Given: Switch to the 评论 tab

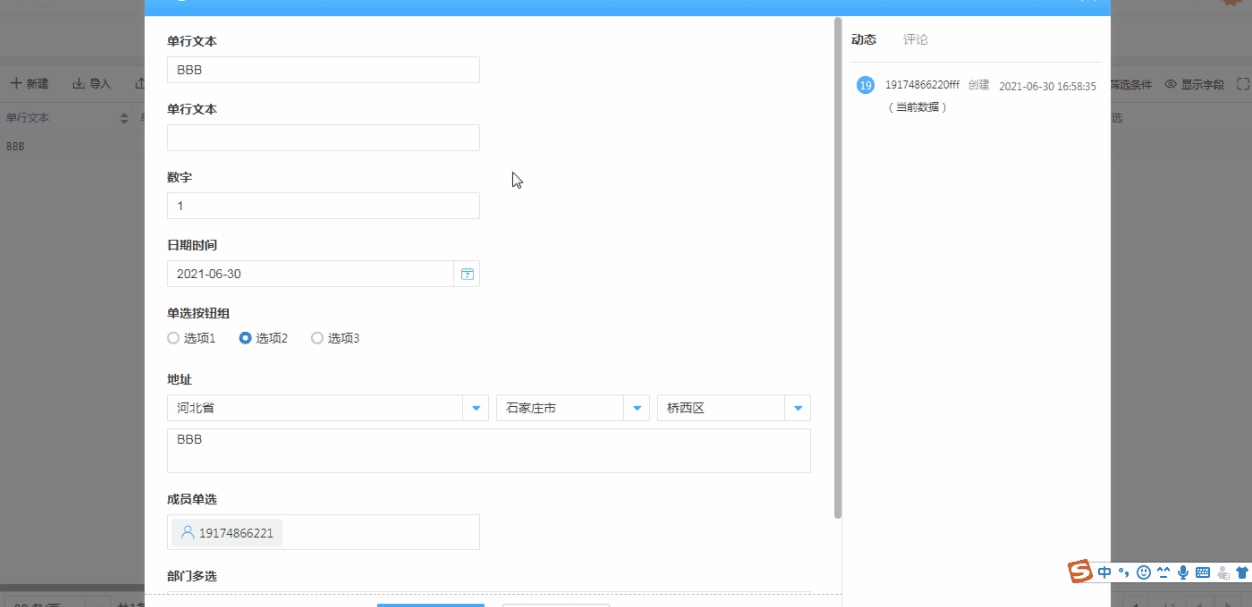Looking at the screenshot, I should click(x=915, y=40).
